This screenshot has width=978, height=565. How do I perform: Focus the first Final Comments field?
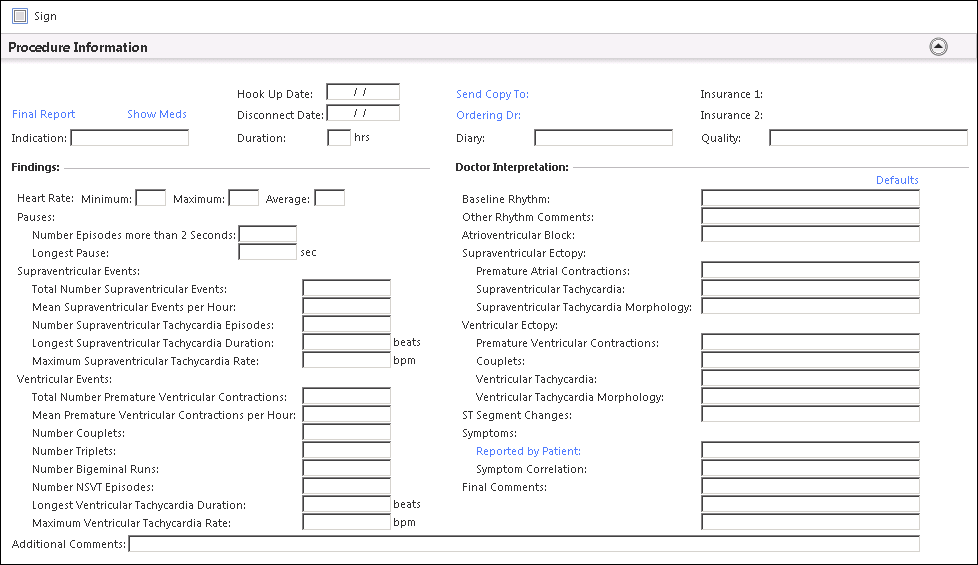810,486
